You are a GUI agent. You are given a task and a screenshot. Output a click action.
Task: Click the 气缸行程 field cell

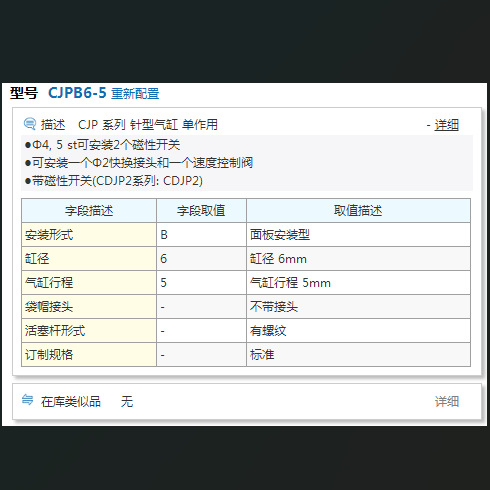[89, 283]
